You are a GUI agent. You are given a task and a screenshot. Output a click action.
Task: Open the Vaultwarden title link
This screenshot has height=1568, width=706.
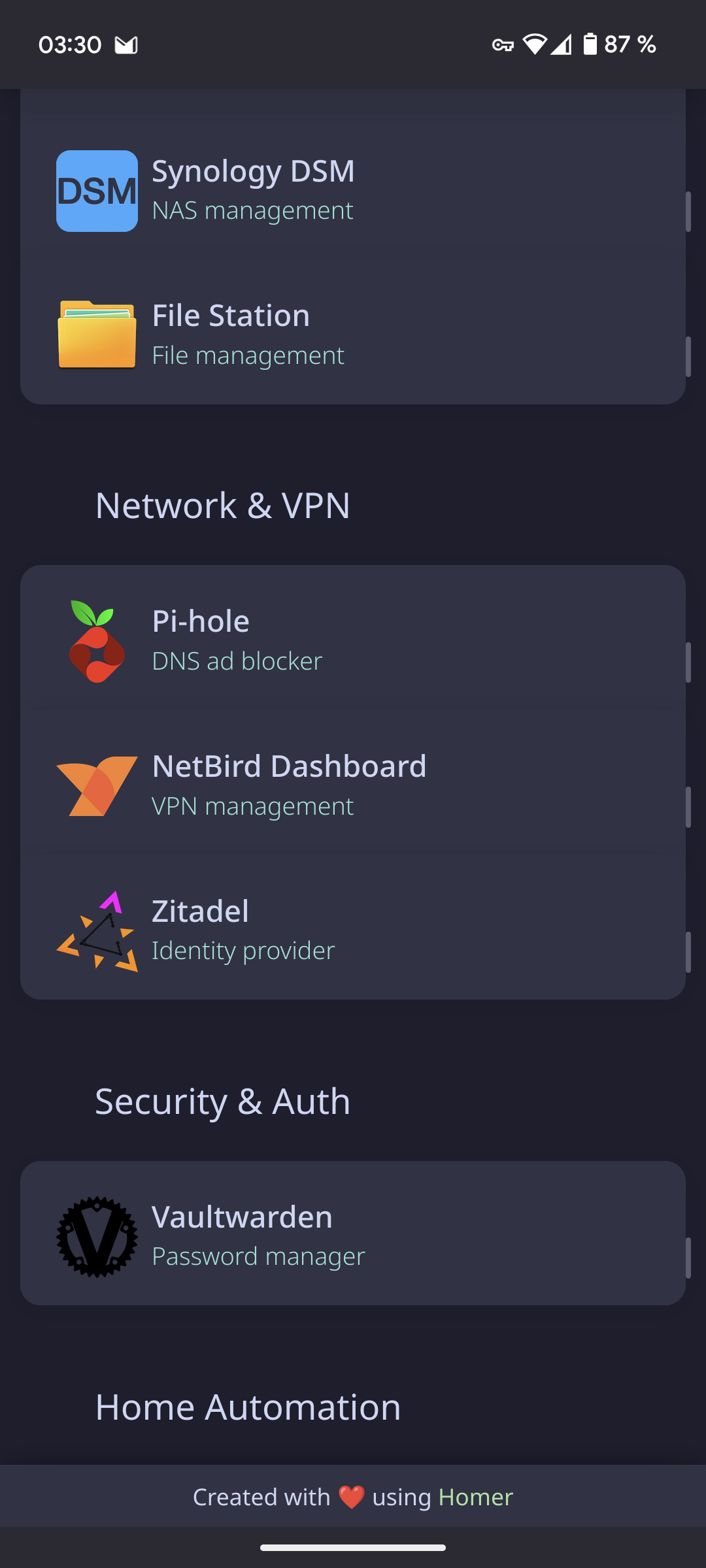[242, 1217]
